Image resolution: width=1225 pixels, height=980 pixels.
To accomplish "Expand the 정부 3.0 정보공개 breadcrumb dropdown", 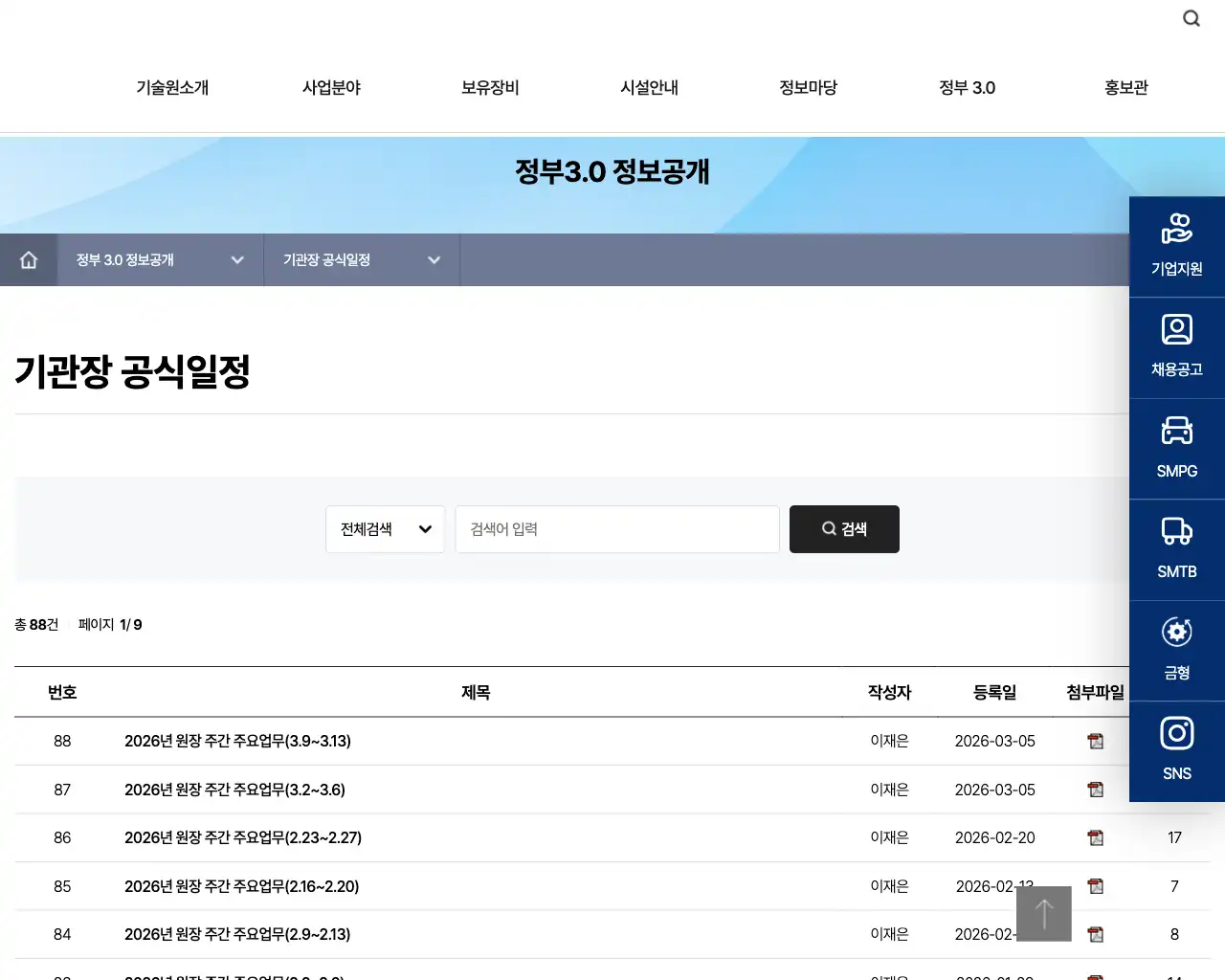I will (159, 259).
